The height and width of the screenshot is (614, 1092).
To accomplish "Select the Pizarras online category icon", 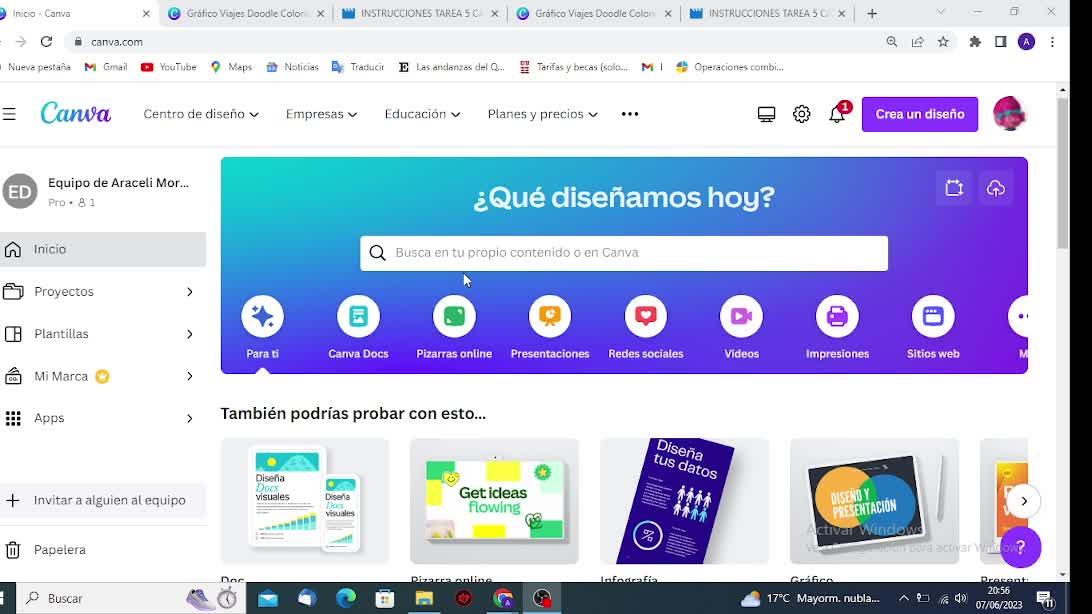I will (454, 316).
